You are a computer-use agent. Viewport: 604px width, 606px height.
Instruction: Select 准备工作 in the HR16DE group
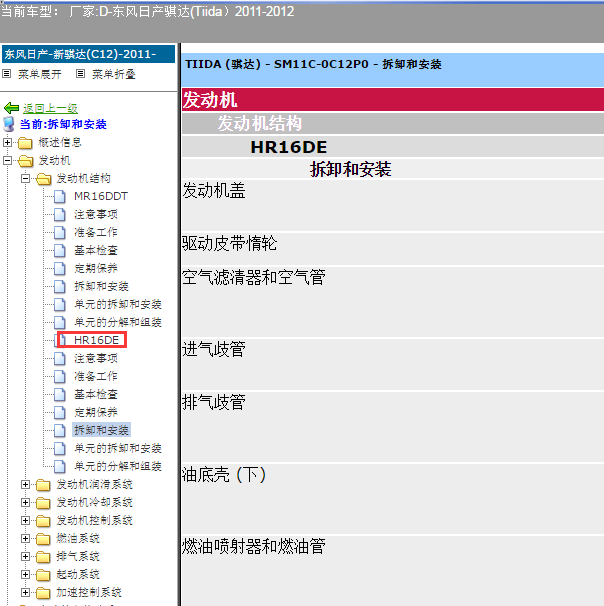coord(96,376)
